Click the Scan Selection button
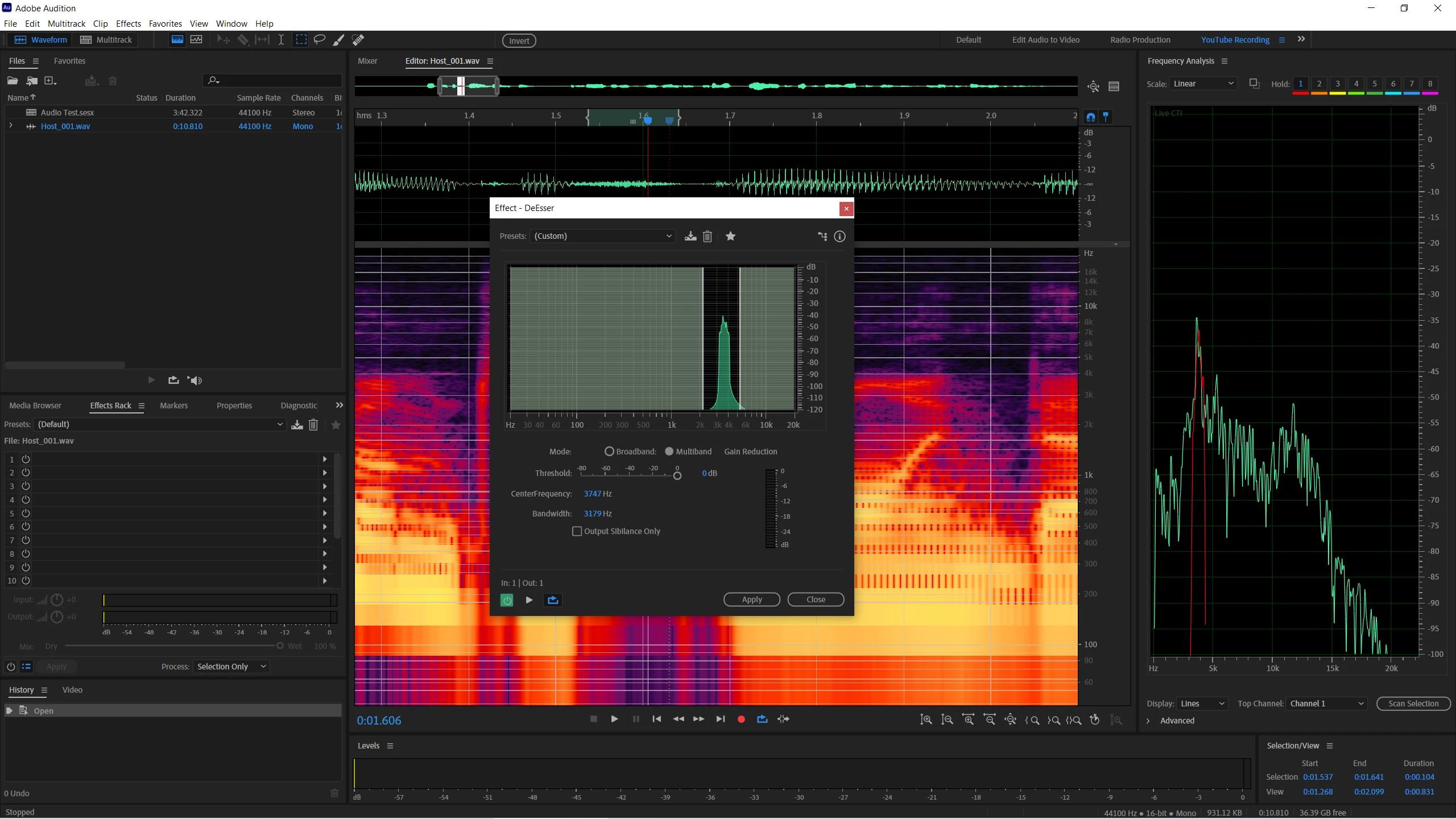 1413,704
